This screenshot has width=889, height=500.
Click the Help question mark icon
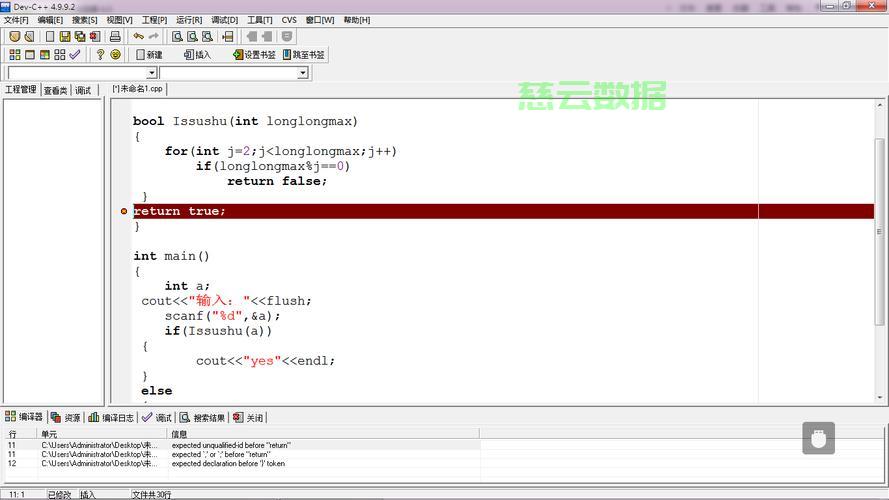100,55
